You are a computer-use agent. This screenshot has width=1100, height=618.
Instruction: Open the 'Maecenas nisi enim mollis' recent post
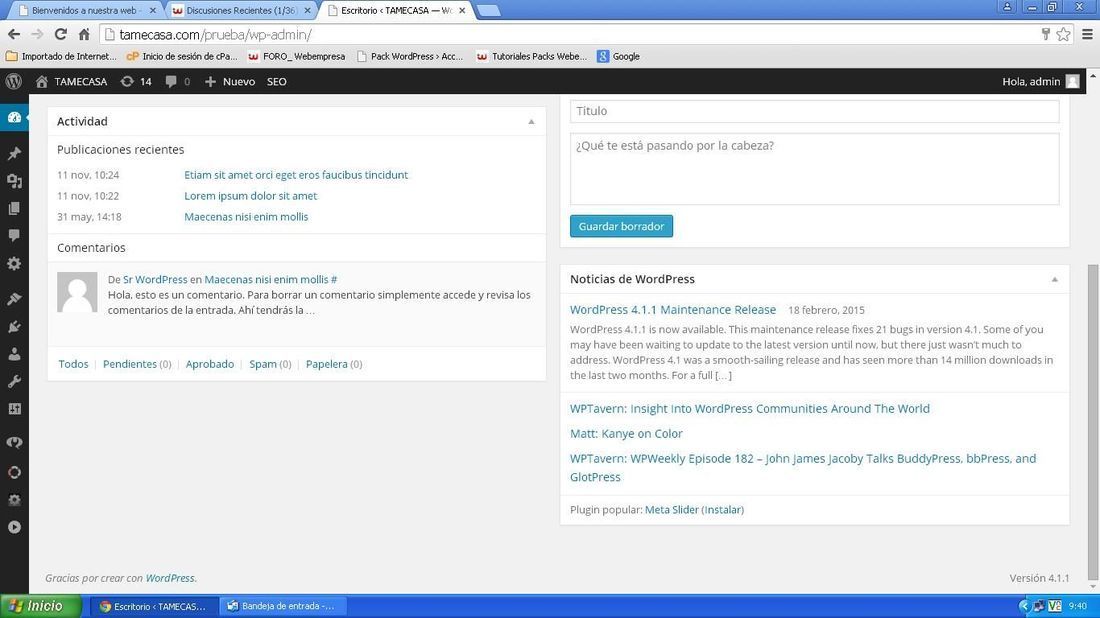(246, 217)
